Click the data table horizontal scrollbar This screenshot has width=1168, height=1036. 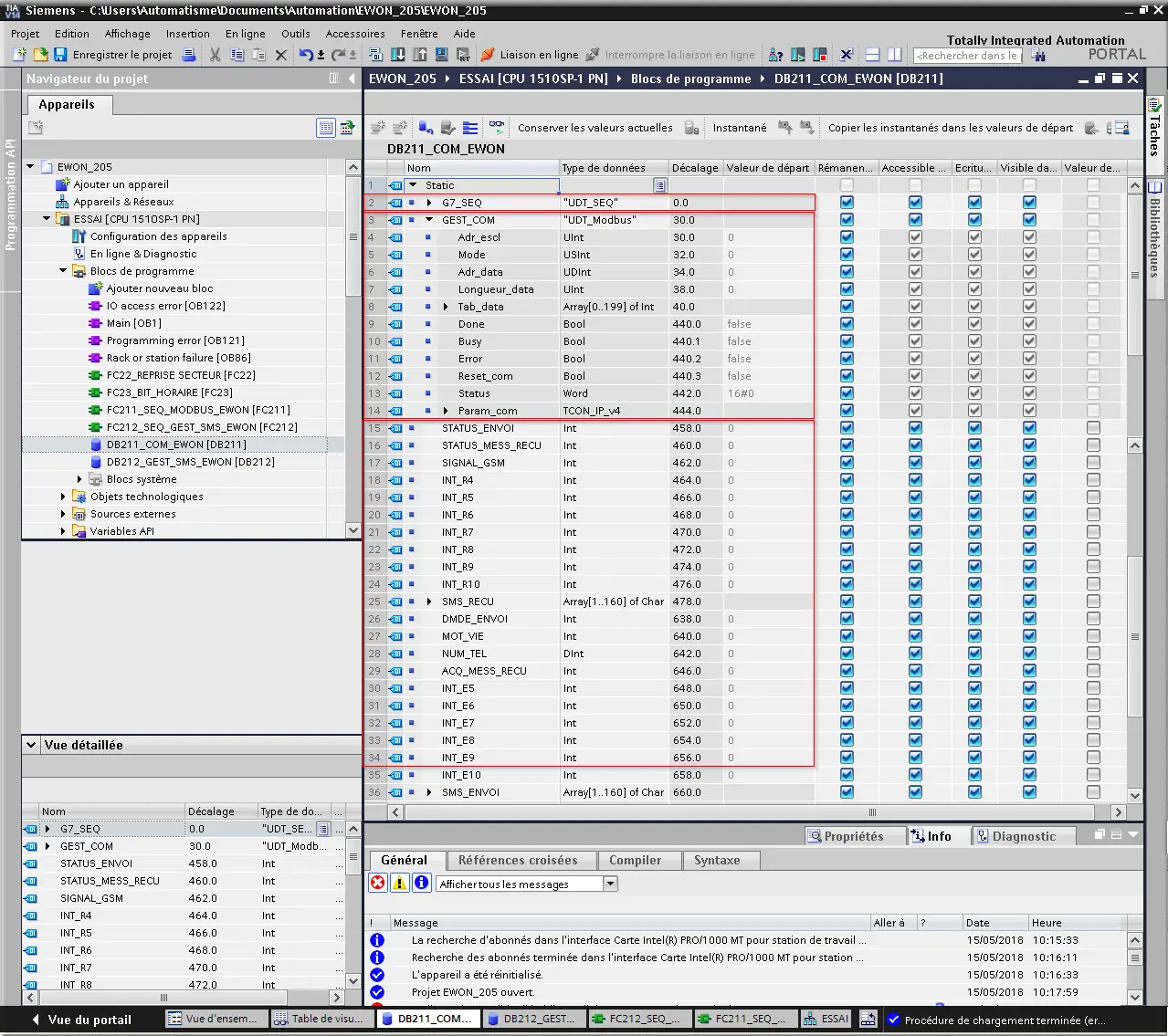click(756, 812)
